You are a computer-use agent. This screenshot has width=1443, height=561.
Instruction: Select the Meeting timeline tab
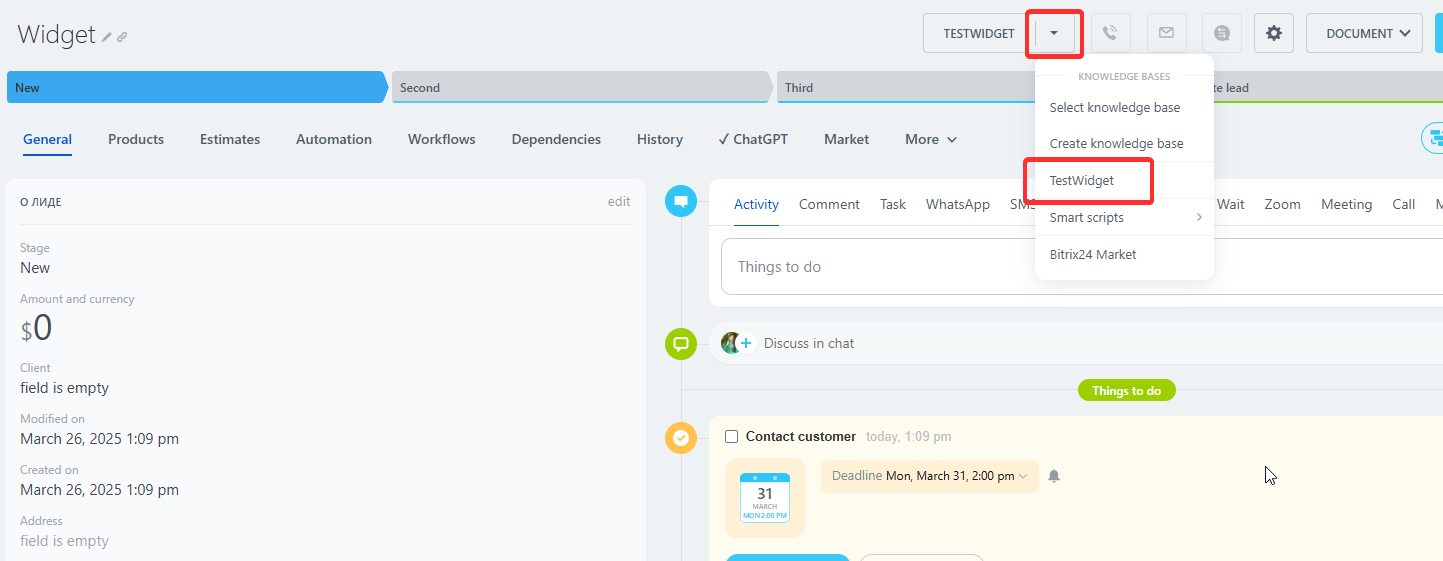coord(1347,204)
